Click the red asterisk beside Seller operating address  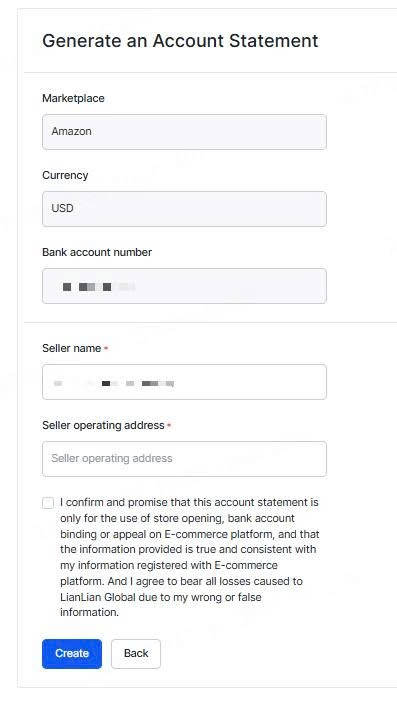point(169,425)
